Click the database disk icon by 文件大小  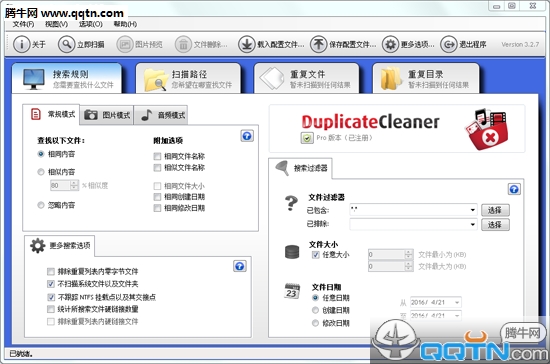pos(292,252)
